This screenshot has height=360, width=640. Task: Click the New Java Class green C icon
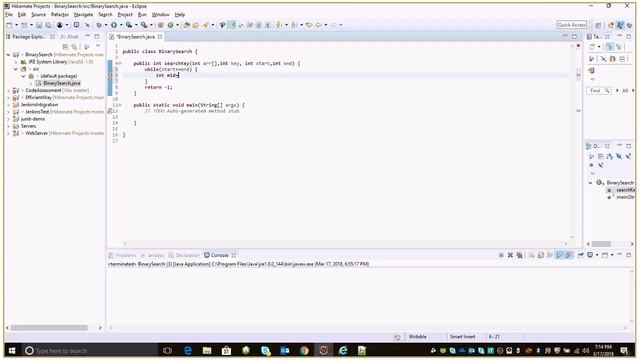[171, 25]
